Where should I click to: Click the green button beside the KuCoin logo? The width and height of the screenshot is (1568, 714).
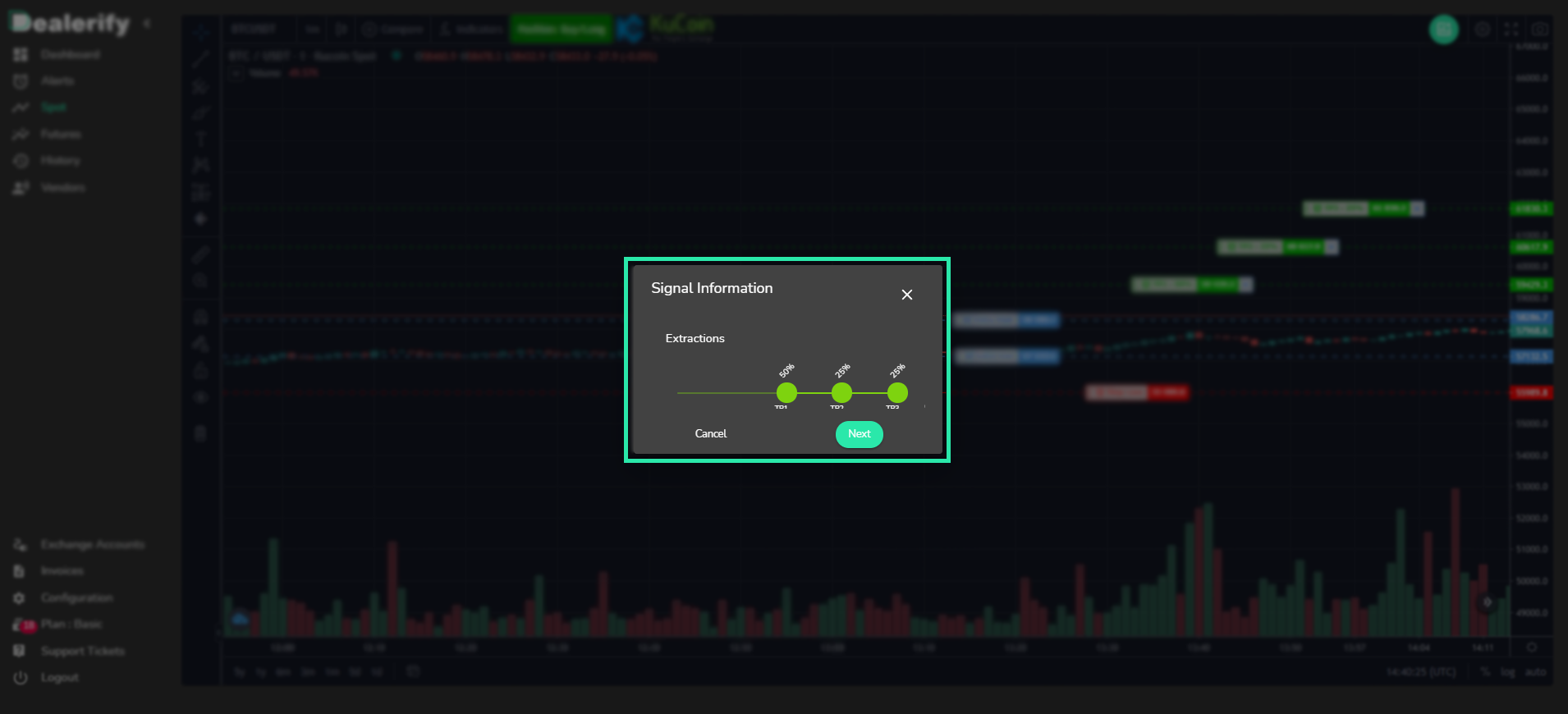[x=562, y=29]
